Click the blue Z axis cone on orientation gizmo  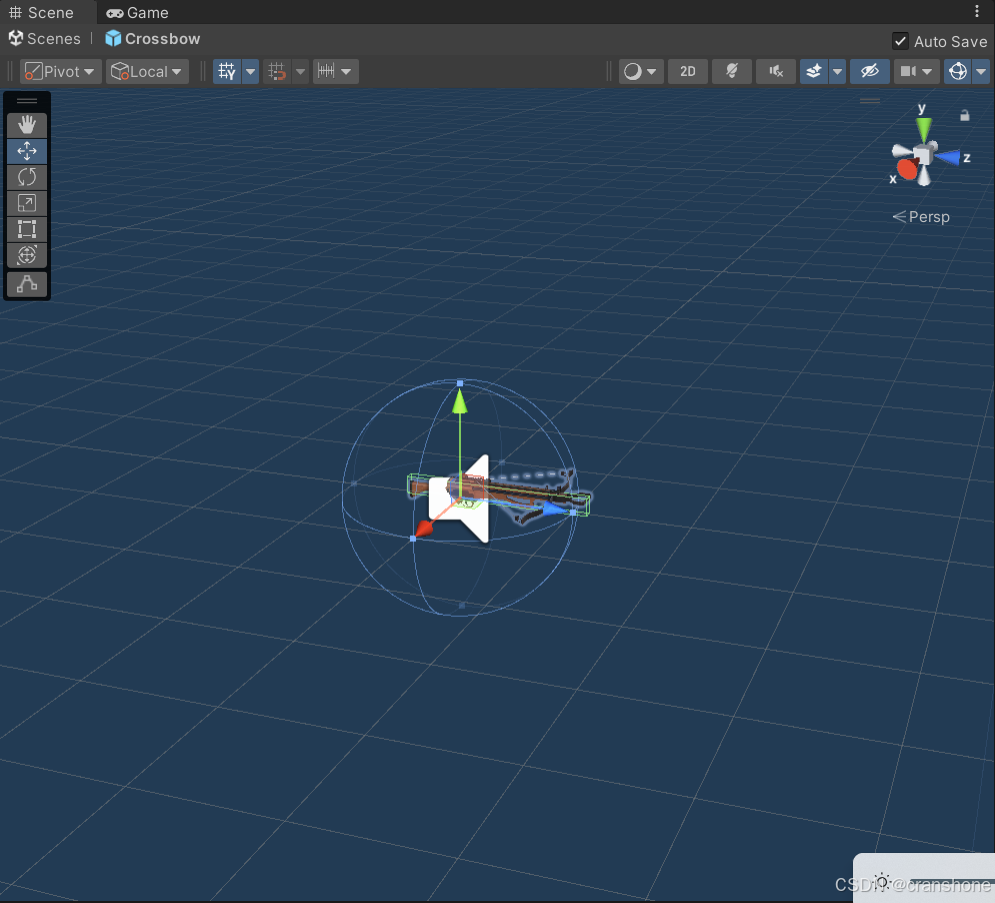(949, 157)
